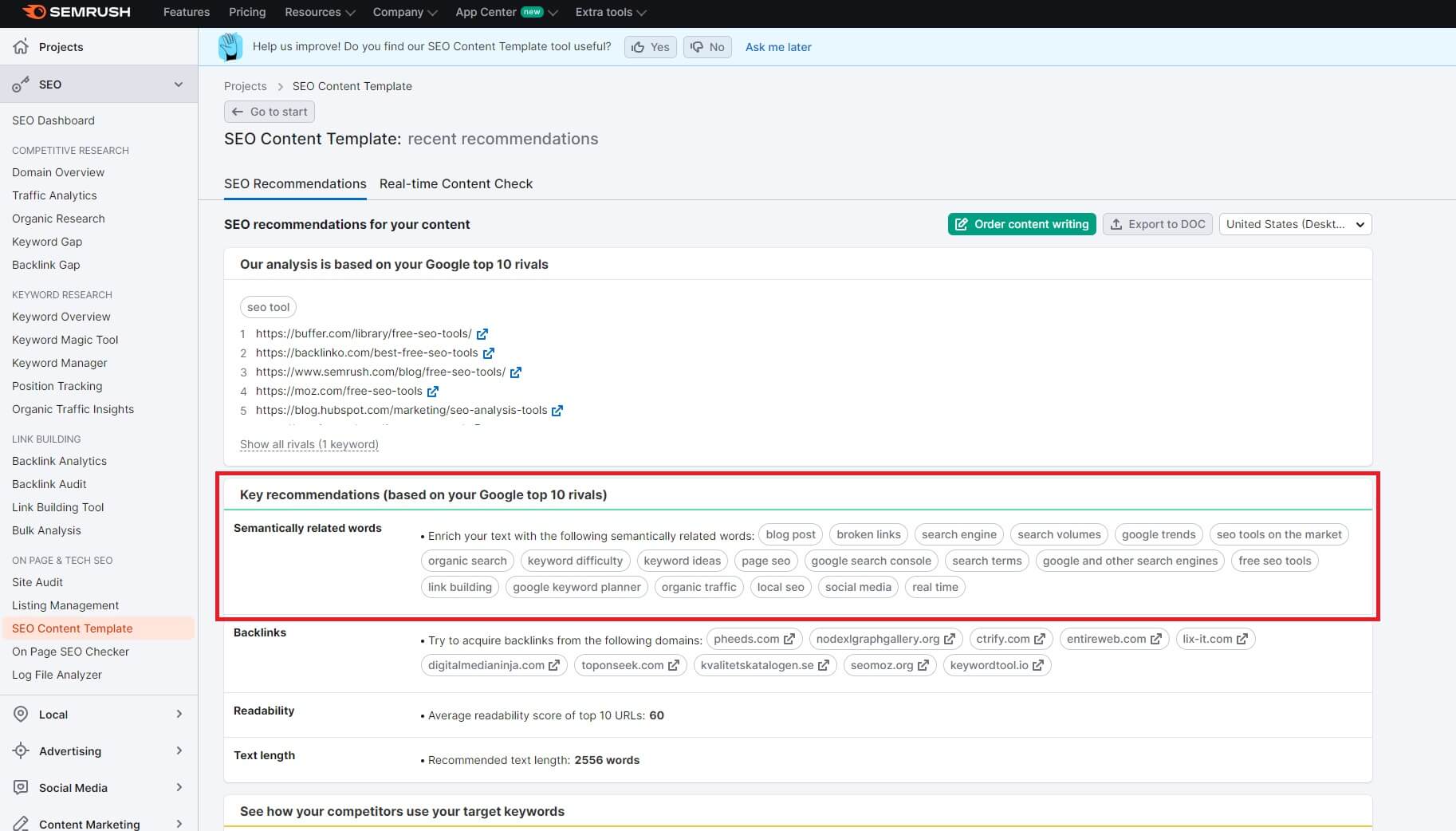Expand the Advertising sidebar section
Screen dimensions: 1456x831
pos(179,750)
